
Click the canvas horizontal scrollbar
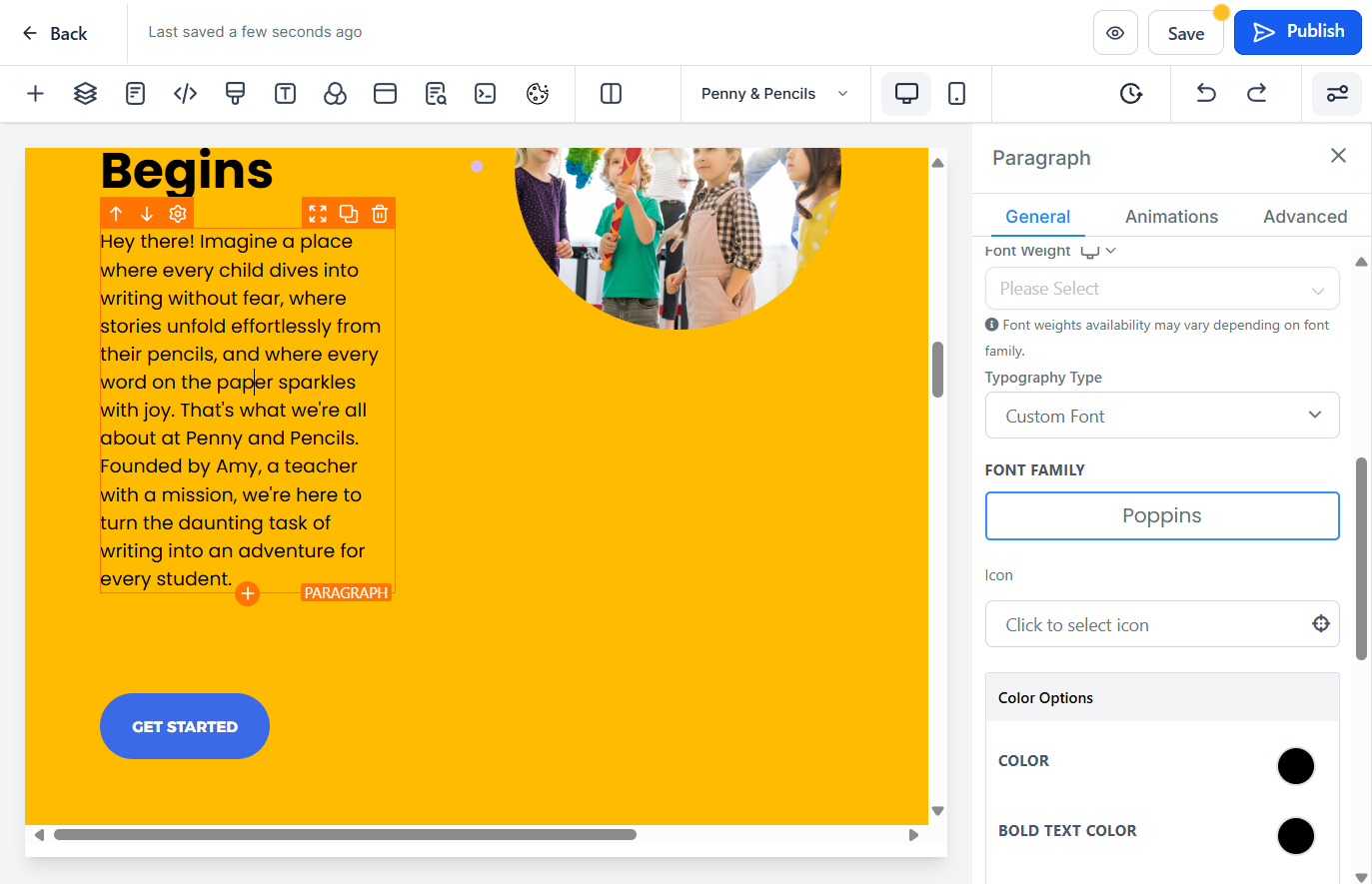[x=345, y=835]
